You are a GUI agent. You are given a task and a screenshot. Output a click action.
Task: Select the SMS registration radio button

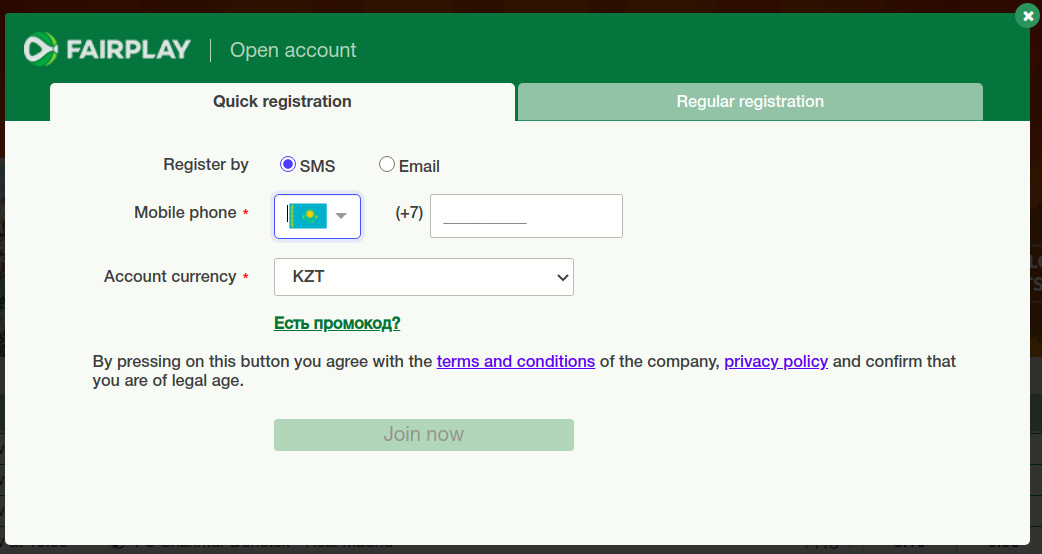(x=287, y=164)
